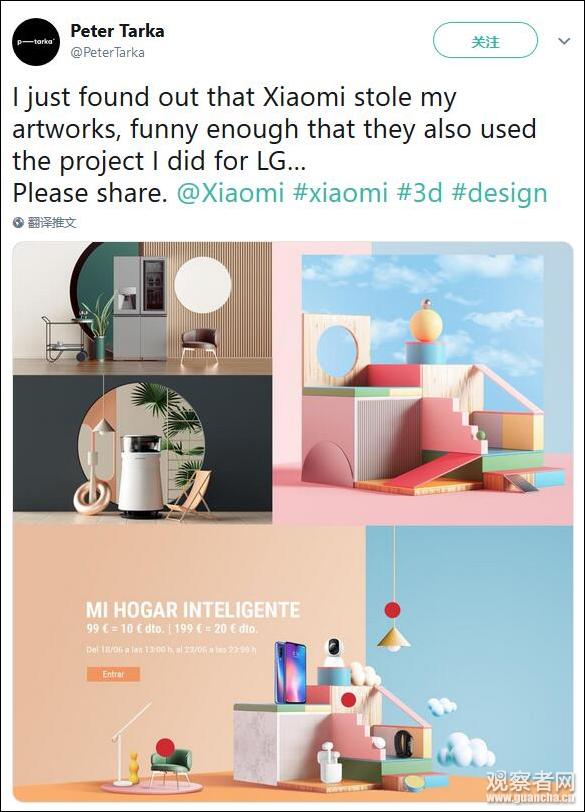Follow the @Xiaomi mention link
585x812 pixels.
[230, 193]
